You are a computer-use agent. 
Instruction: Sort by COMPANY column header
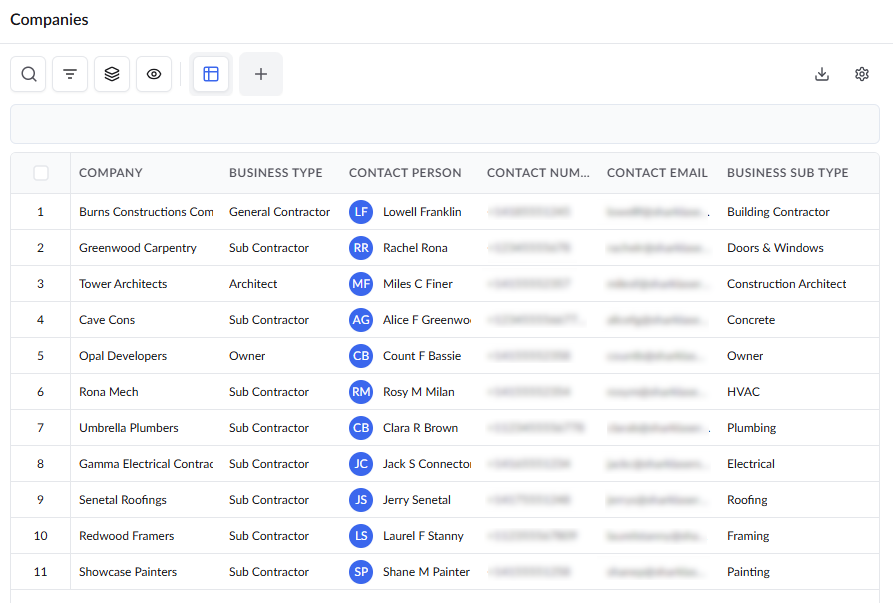(x=110, y=173)
